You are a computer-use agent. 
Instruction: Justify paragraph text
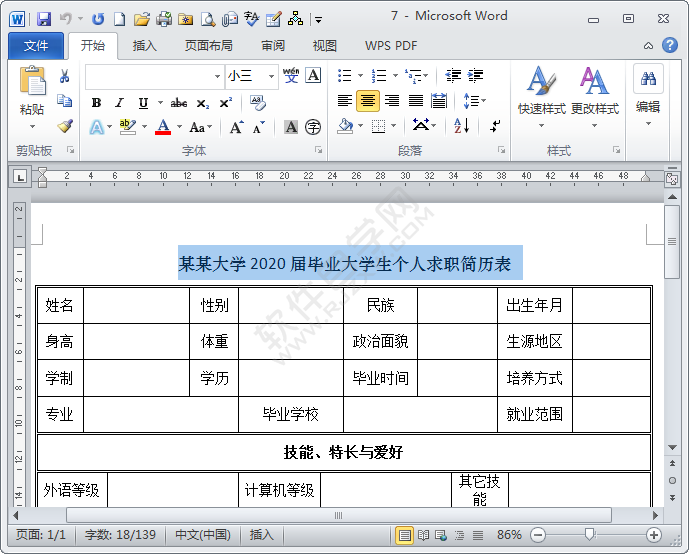(416, 101)
